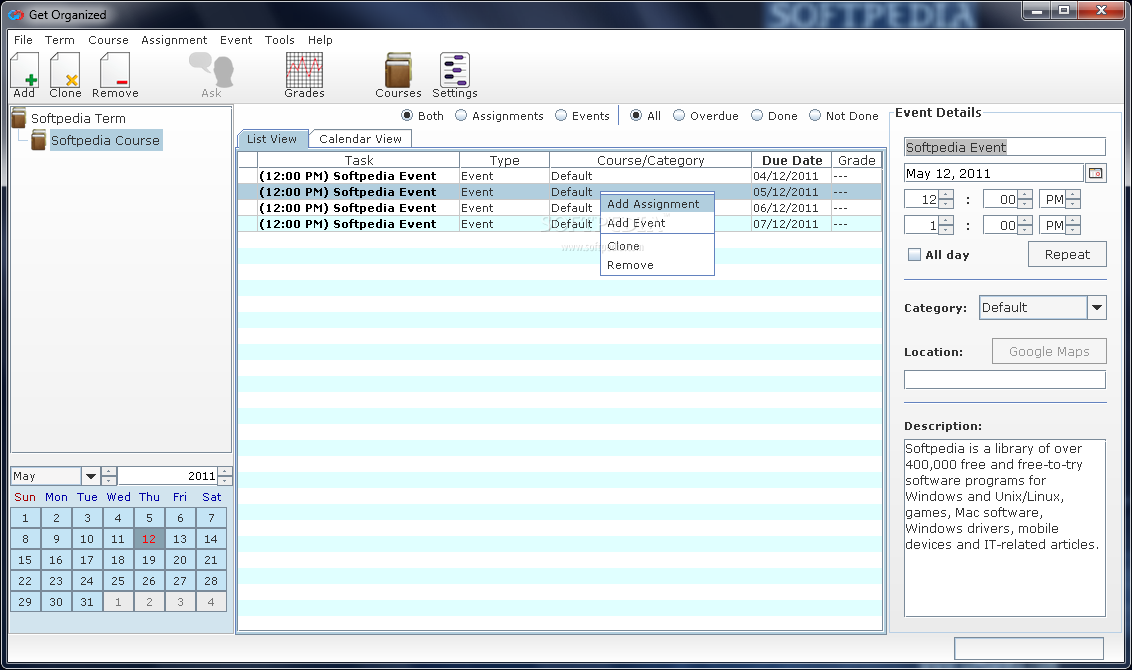The image size is (1132, 670).
Task: Click the Get Organized app icon in title bar
Action: coord(16,14)
